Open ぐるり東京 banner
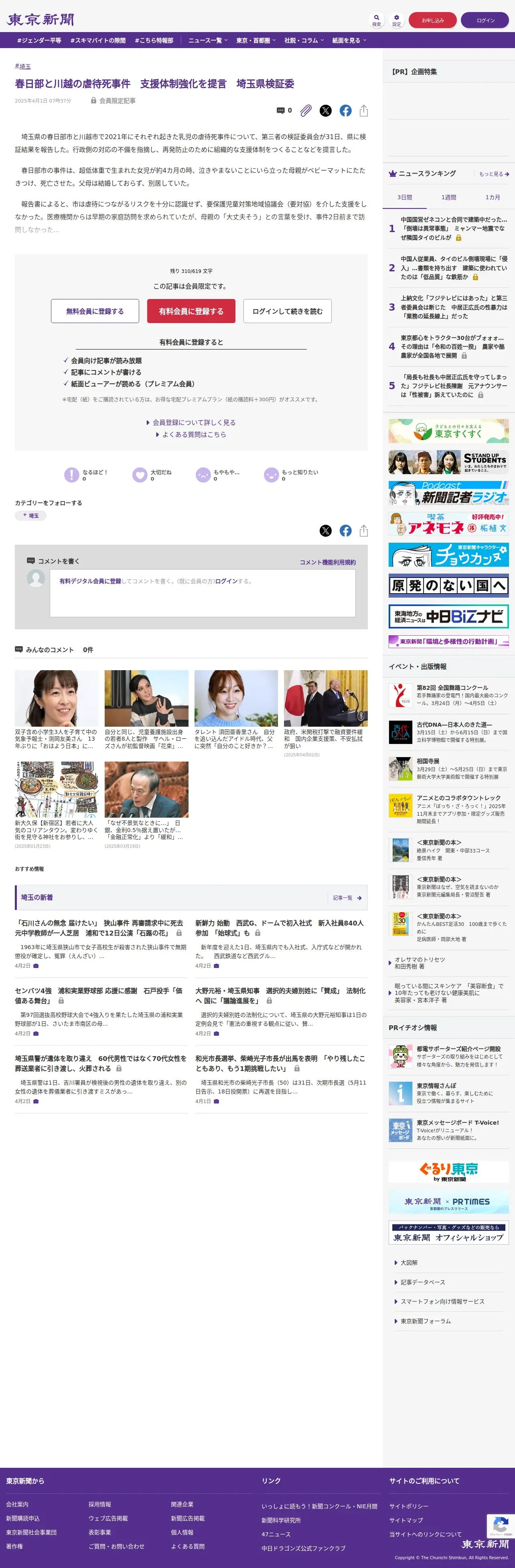The image size is (515, 1568). (x=448, y=1171)
